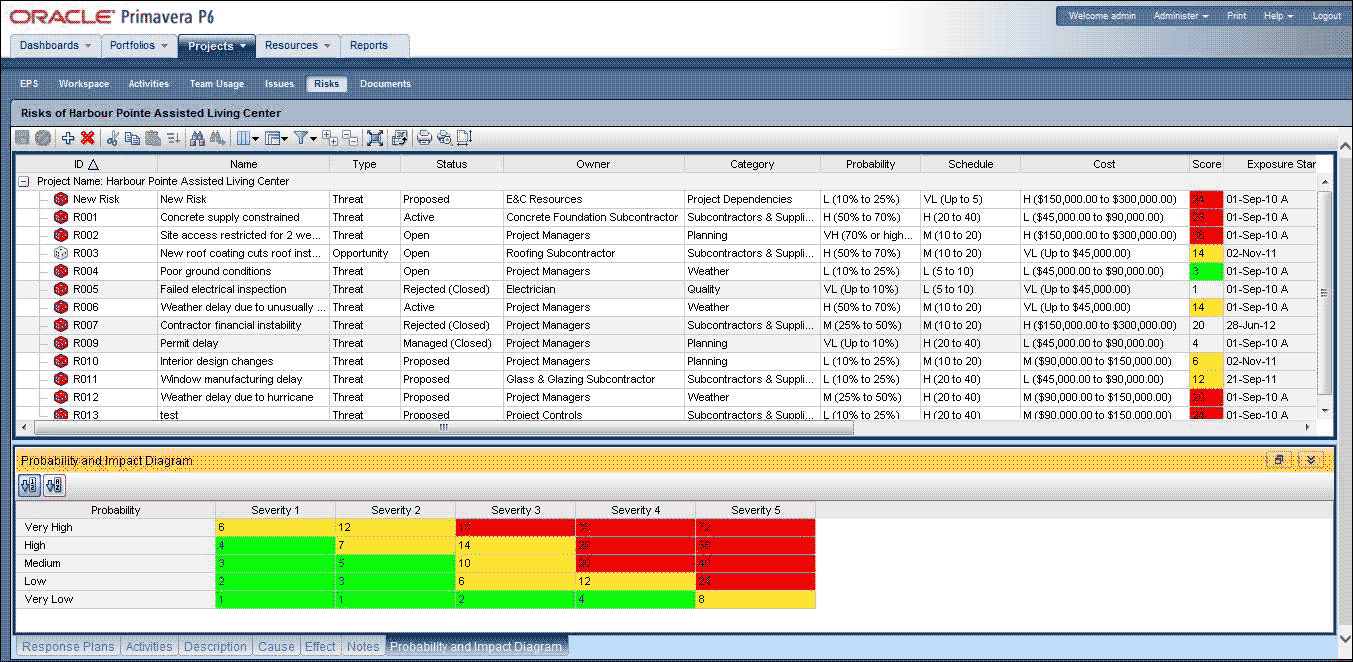Viewport: 1353px width, 662px height.
Task: Collapse the Harbour Pointe project group row
Action: (24, 182)
